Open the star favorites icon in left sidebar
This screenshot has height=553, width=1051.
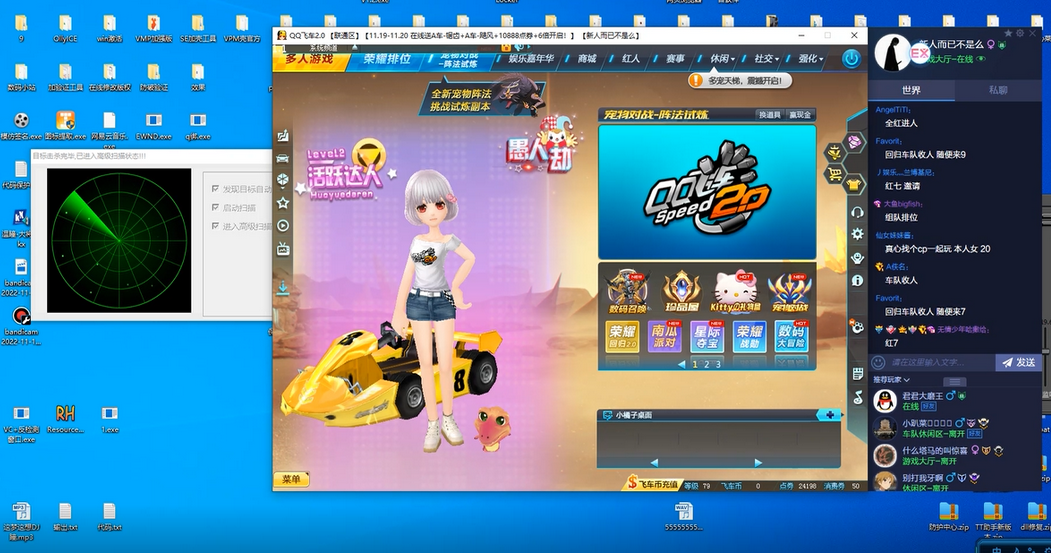283,203
